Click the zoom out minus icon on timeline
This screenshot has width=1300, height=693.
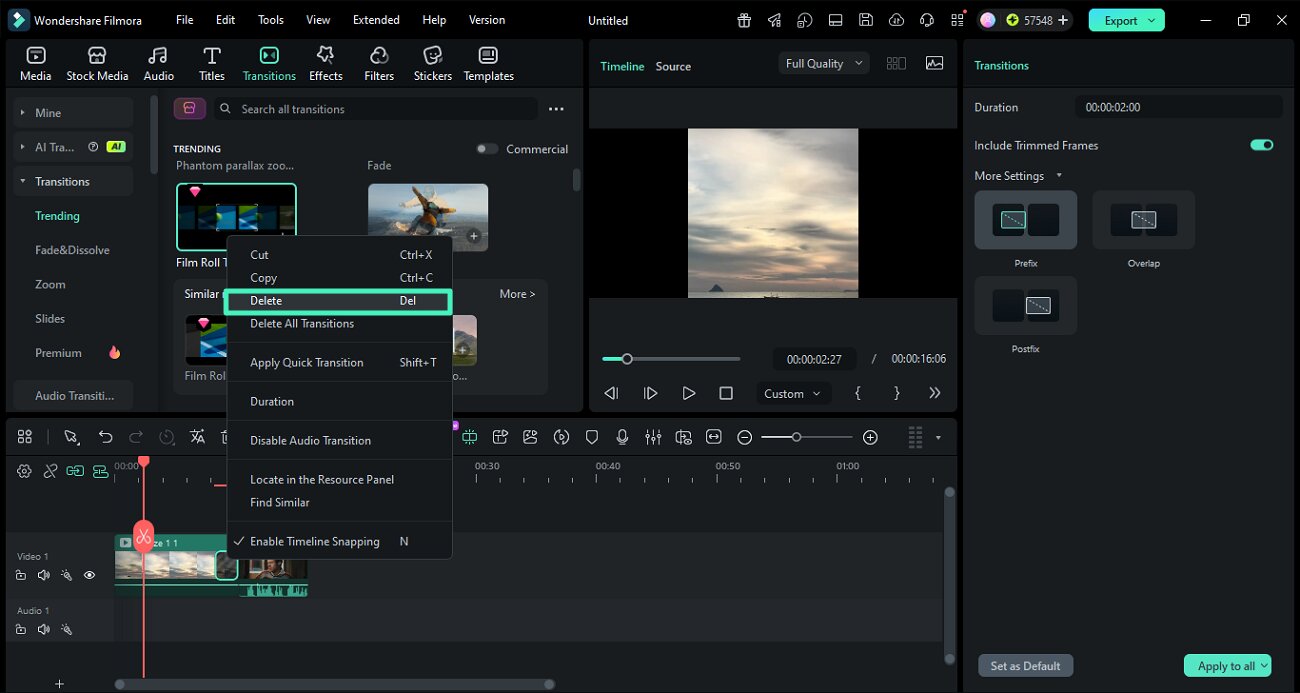pos(744,437)
